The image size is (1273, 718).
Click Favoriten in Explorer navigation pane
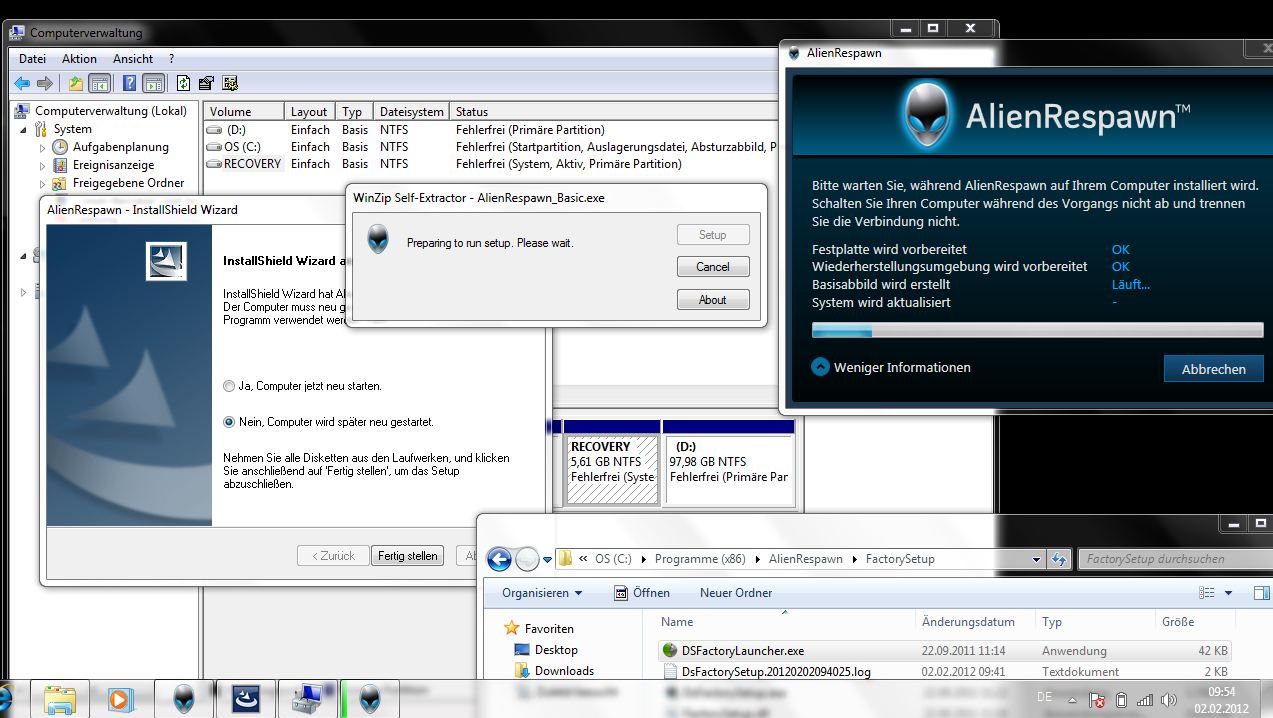pyautogui.click(x=549, y=629)
